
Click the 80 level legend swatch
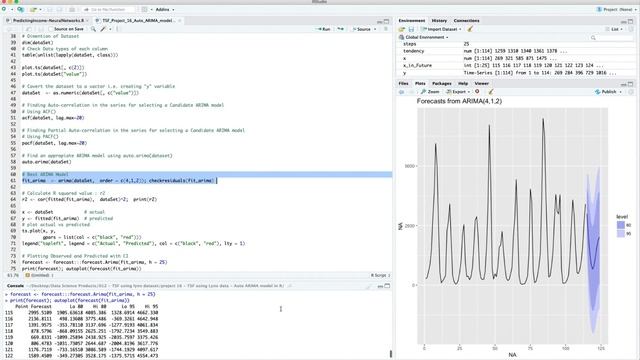pos(621,225)
